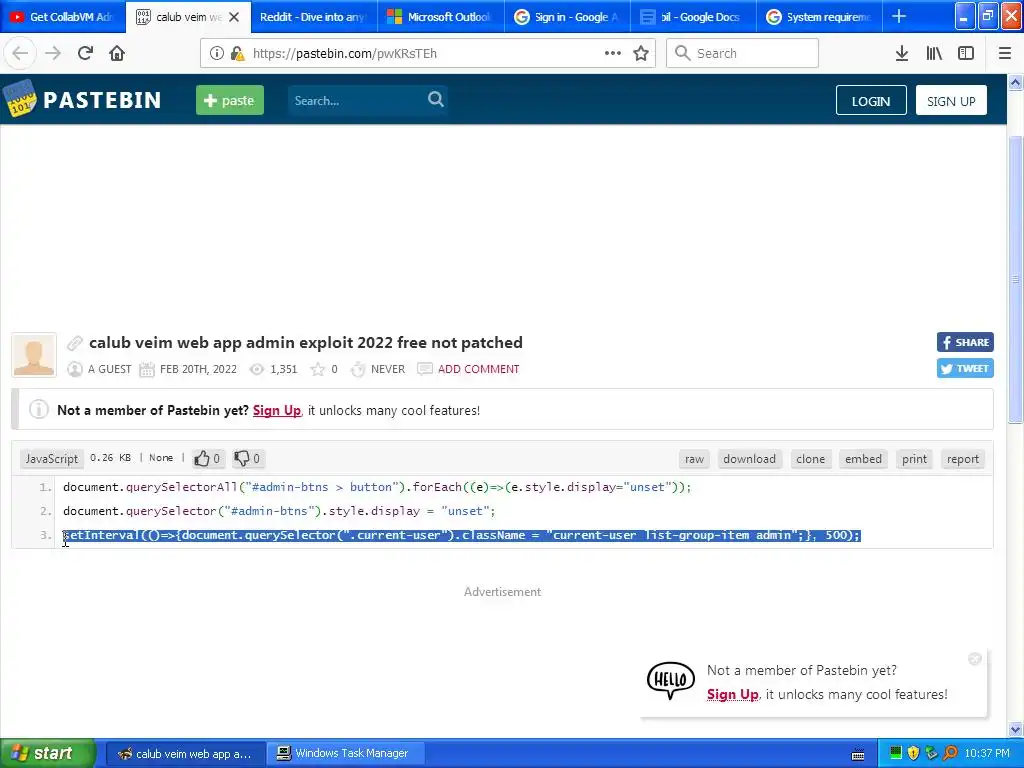Open page actions three-dot menu
Viewport: 1024px width, 768px height.
[613, 53]
